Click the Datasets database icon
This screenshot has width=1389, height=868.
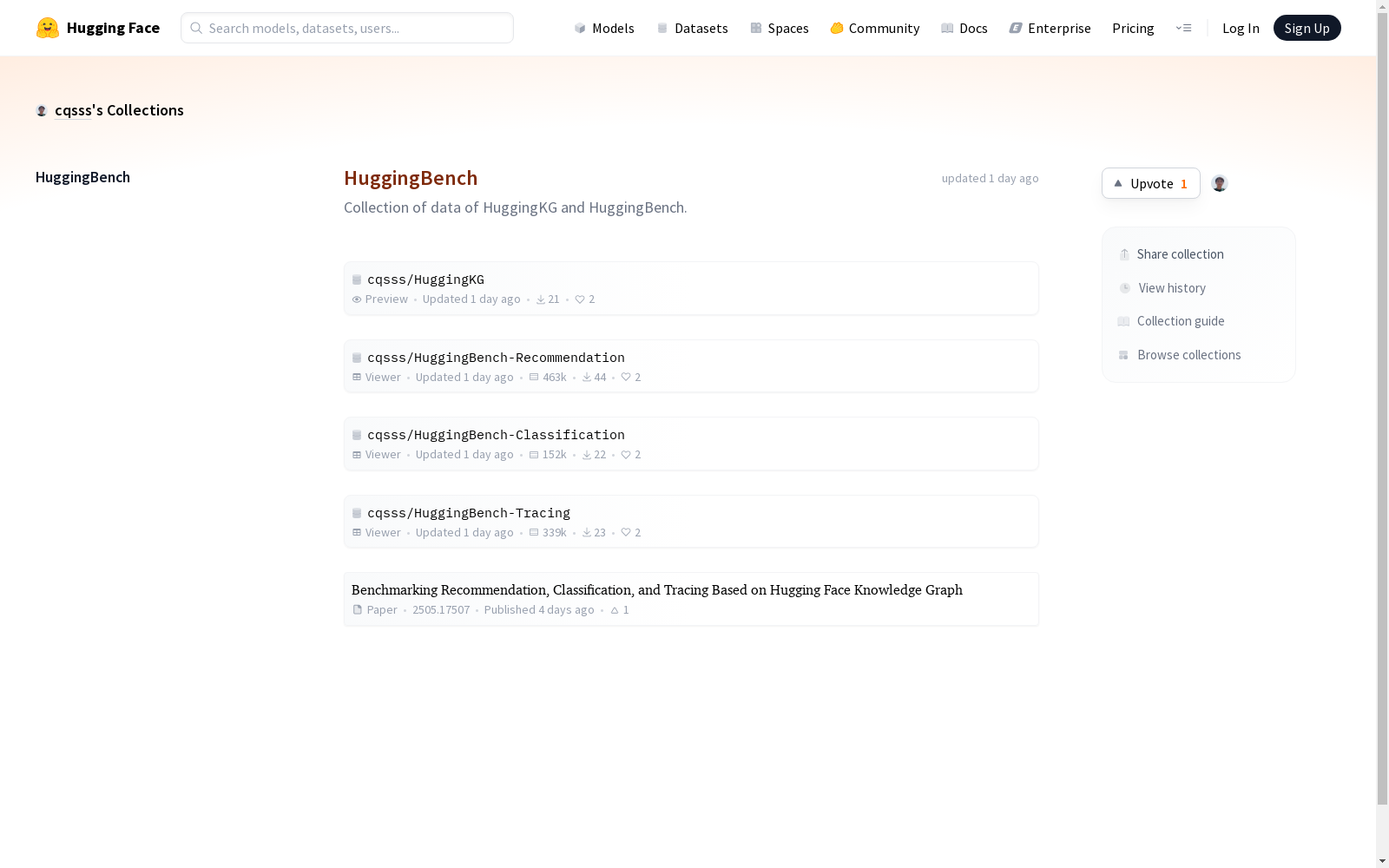coord(662,28)
